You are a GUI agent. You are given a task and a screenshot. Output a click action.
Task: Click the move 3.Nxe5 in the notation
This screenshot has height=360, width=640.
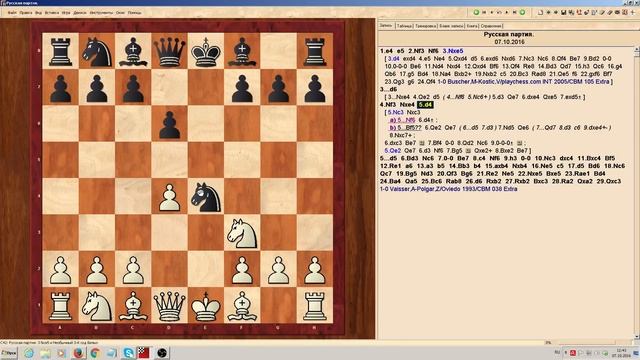pyautogui.click(x=453, y=51)
